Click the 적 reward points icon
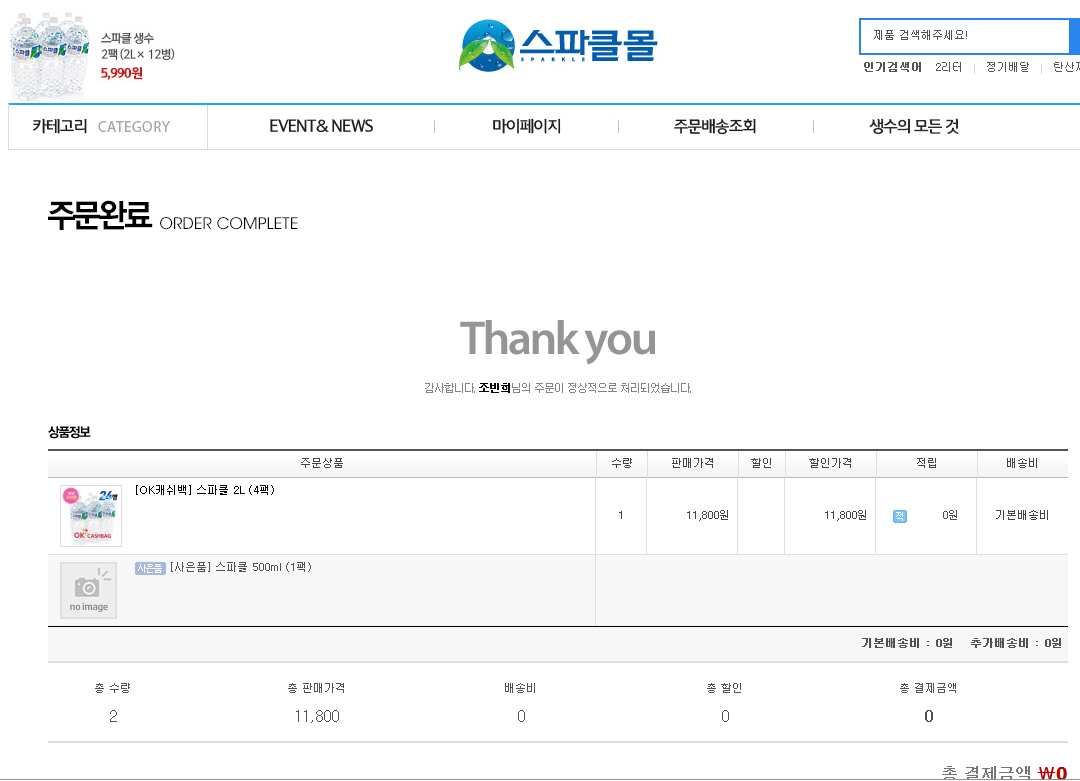This screenshot has width=1080, height=781. [900, 516]
